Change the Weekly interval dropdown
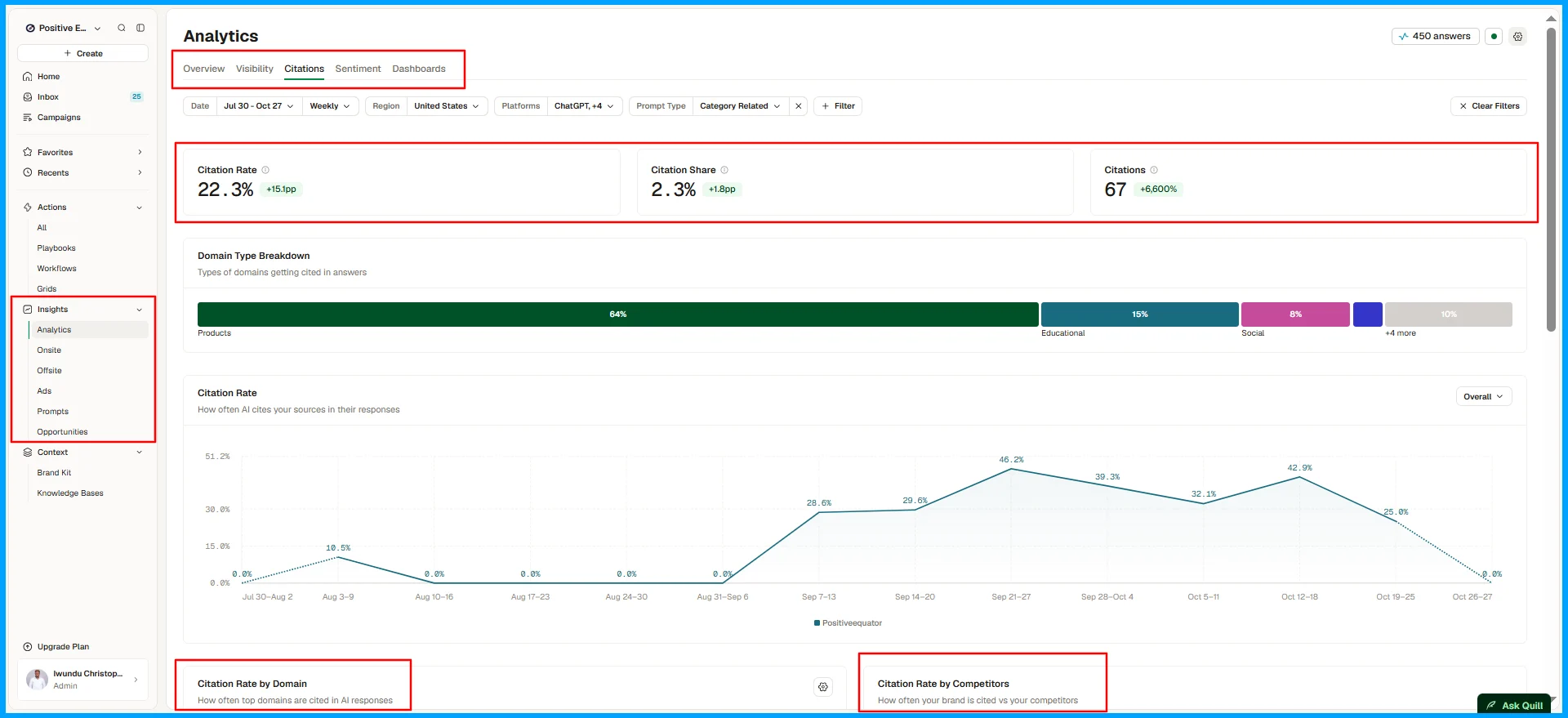Image resolution: width=1568 pixels, height=718 pixels. (x=330, y=106)
